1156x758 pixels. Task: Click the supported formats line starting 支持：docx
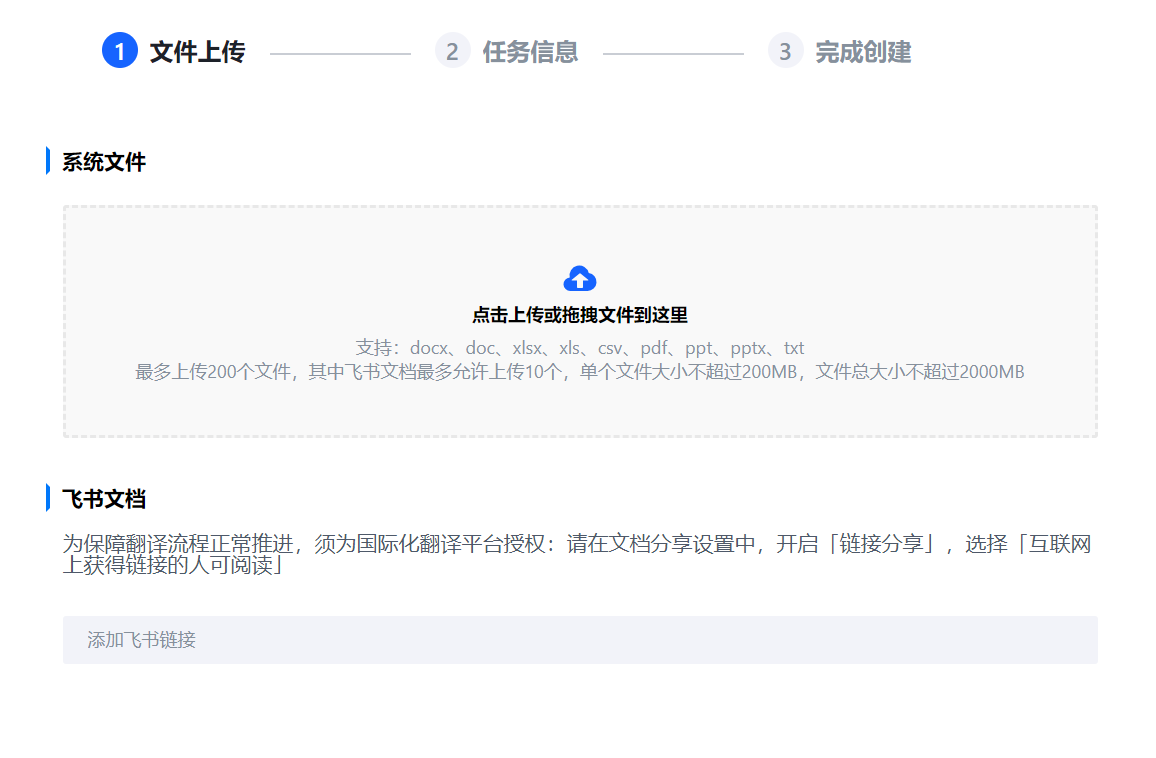(580, 348)
